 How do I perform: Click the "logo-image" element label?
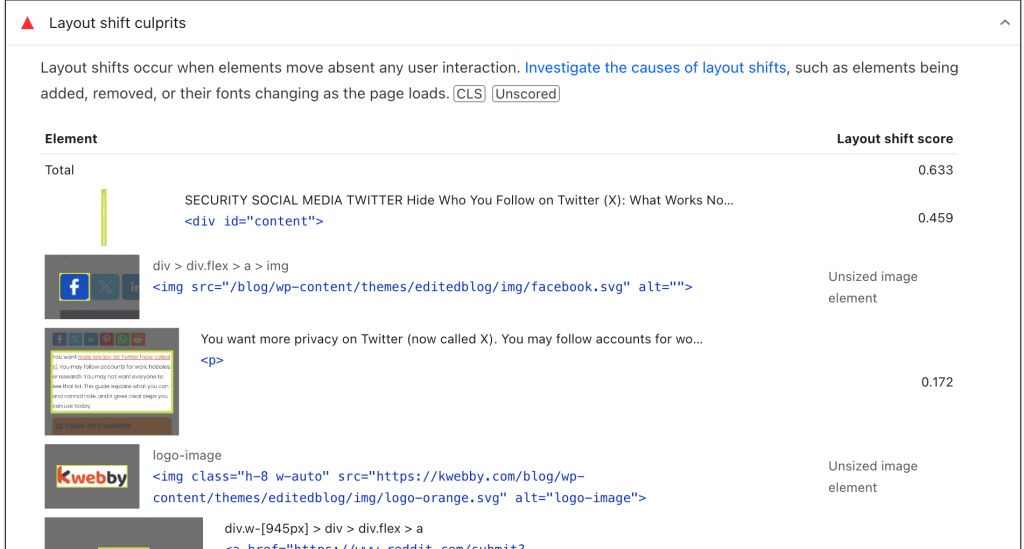pos(187,456)
